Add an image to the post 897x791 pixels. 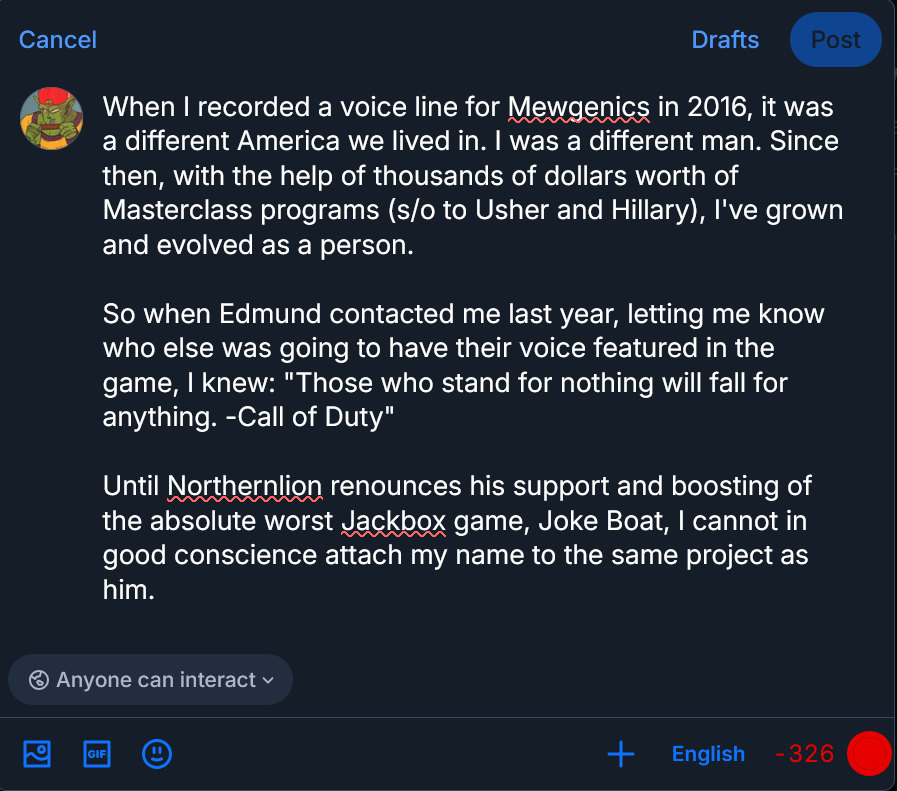click(37, 754)
